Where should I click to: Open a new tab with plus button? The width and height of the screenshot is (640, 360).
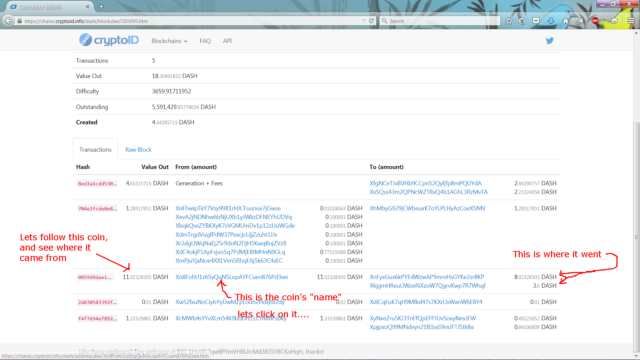coord(101,7)
